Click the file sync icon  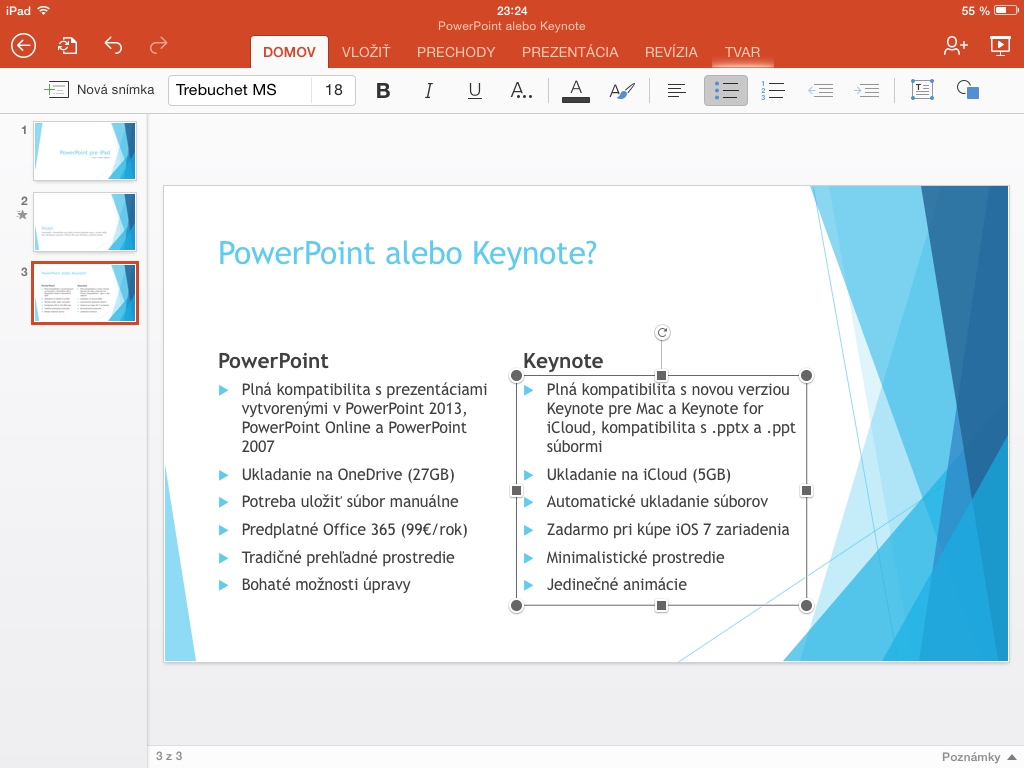pos(67,45)
